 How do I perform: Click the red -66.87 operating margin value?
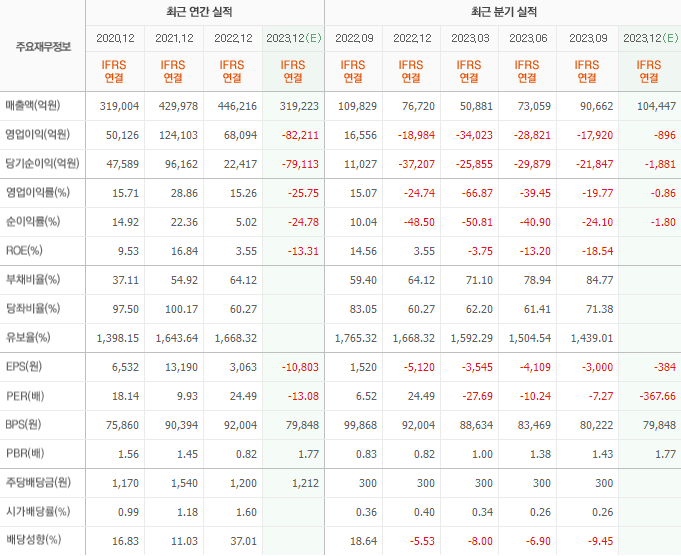[x=477, y=193]
